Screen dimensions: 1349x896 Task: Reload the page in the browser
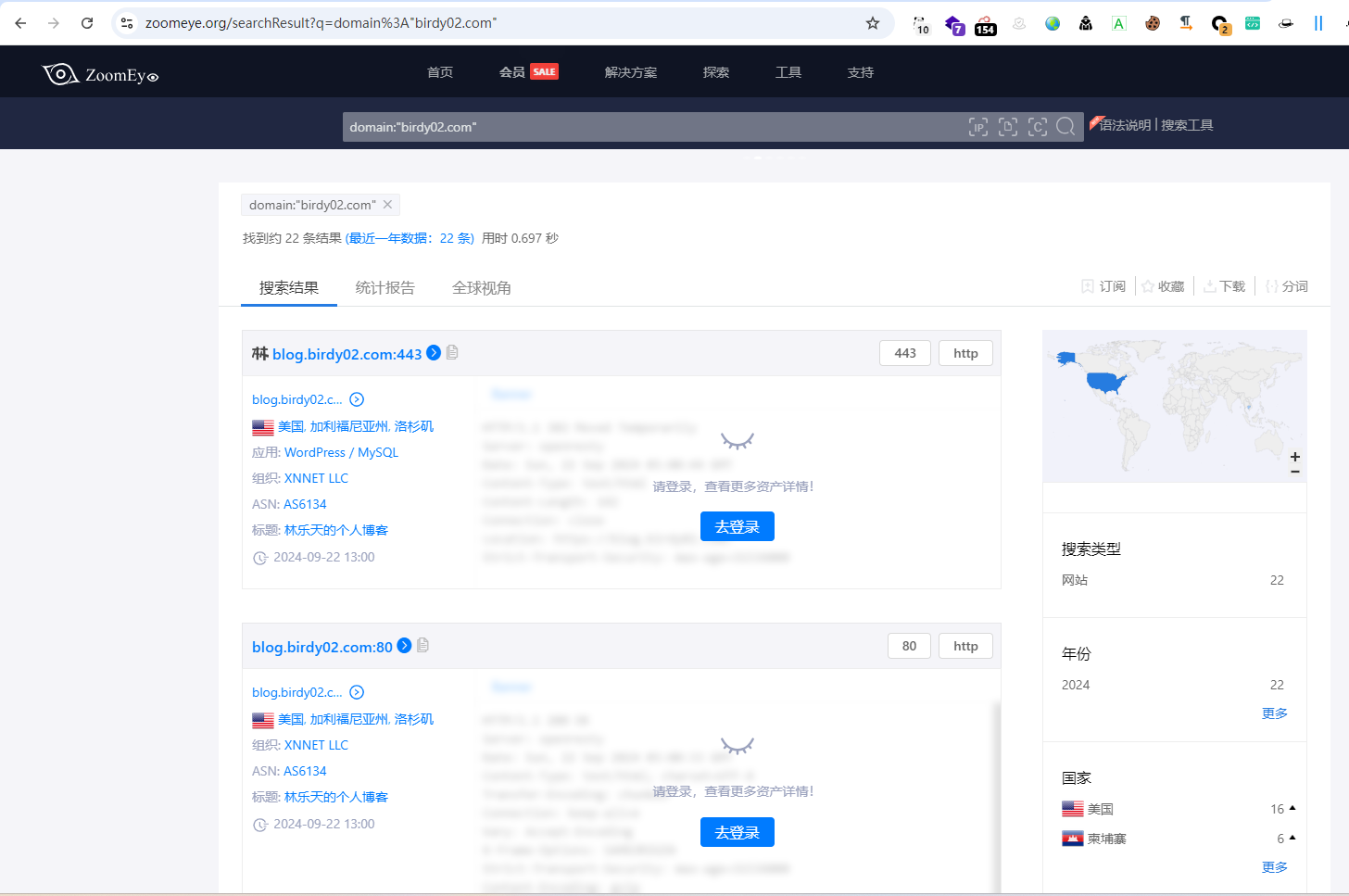[x=87, y=23]
